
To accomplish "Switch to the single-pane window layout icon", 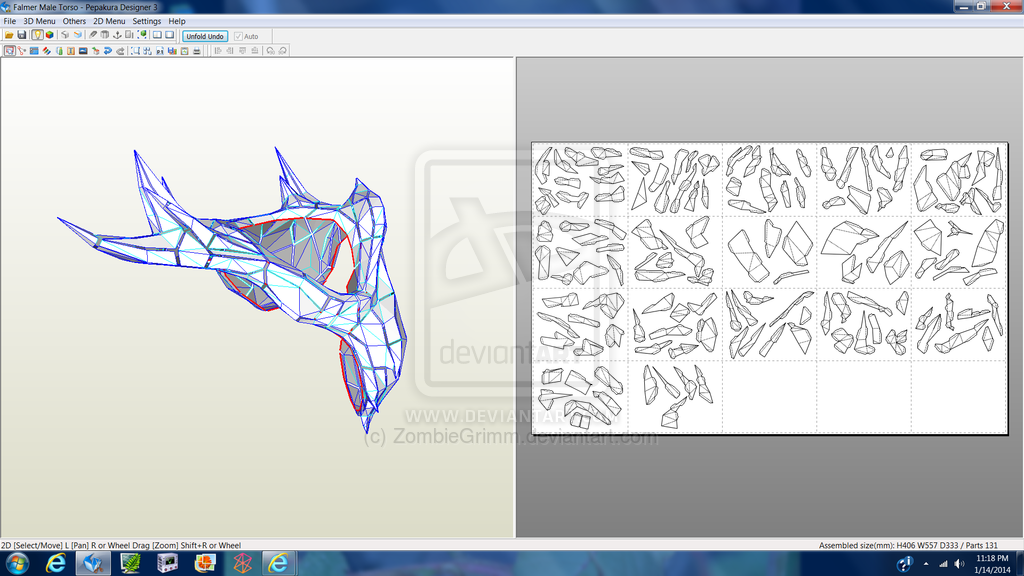I will pyautogui.click(x=170, y=35).
